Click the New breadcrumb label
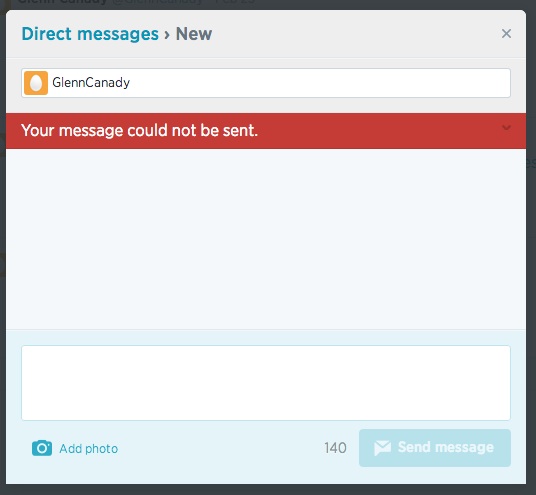The width and height of the screenshot is (536, 495). [194, 34]
